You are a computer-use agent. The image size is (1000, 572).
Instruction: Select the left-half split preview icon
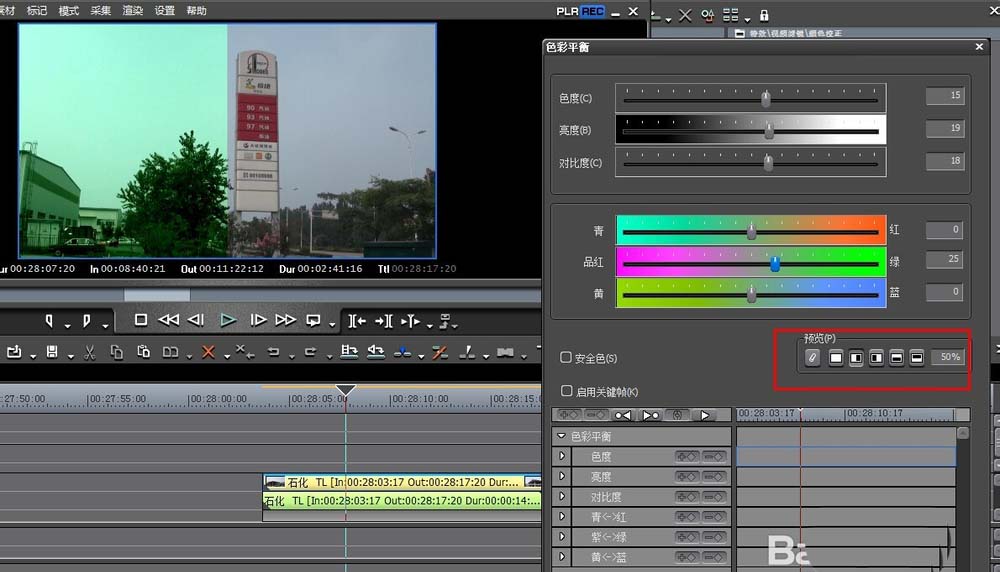tap(856, 357)
